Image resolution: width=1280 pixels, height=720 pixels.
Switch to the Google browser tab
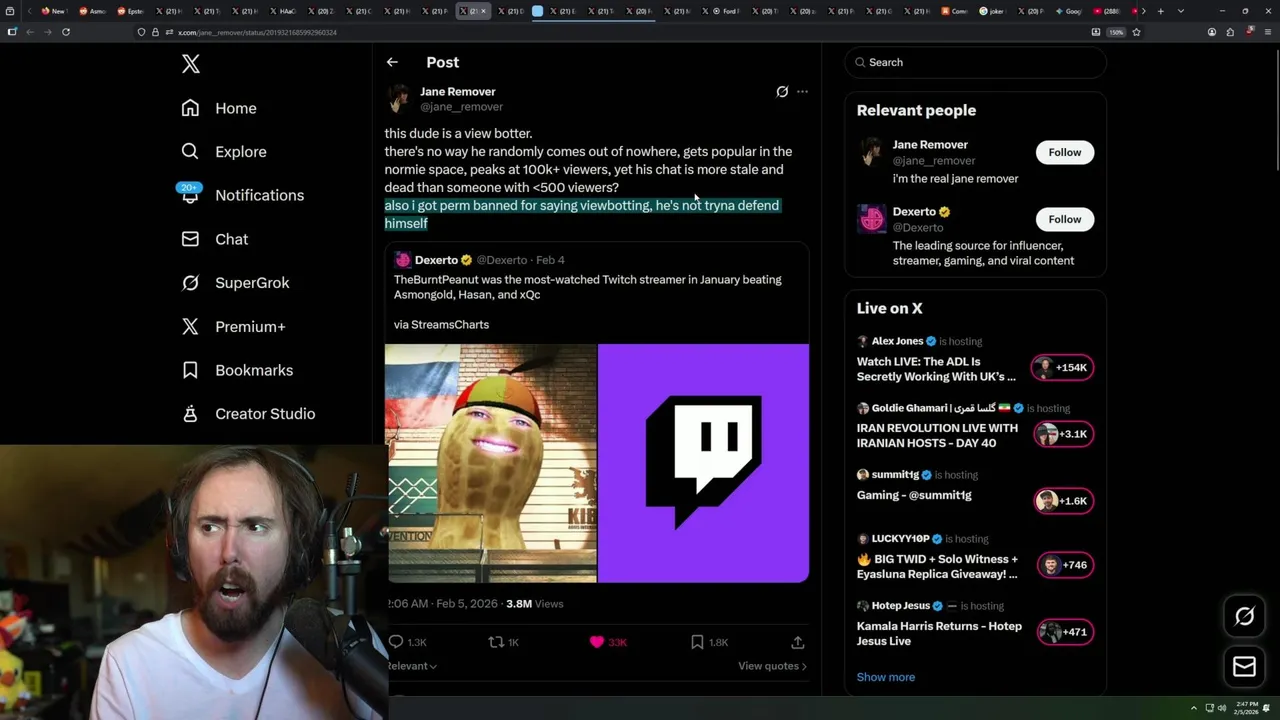pos(1070,11)
